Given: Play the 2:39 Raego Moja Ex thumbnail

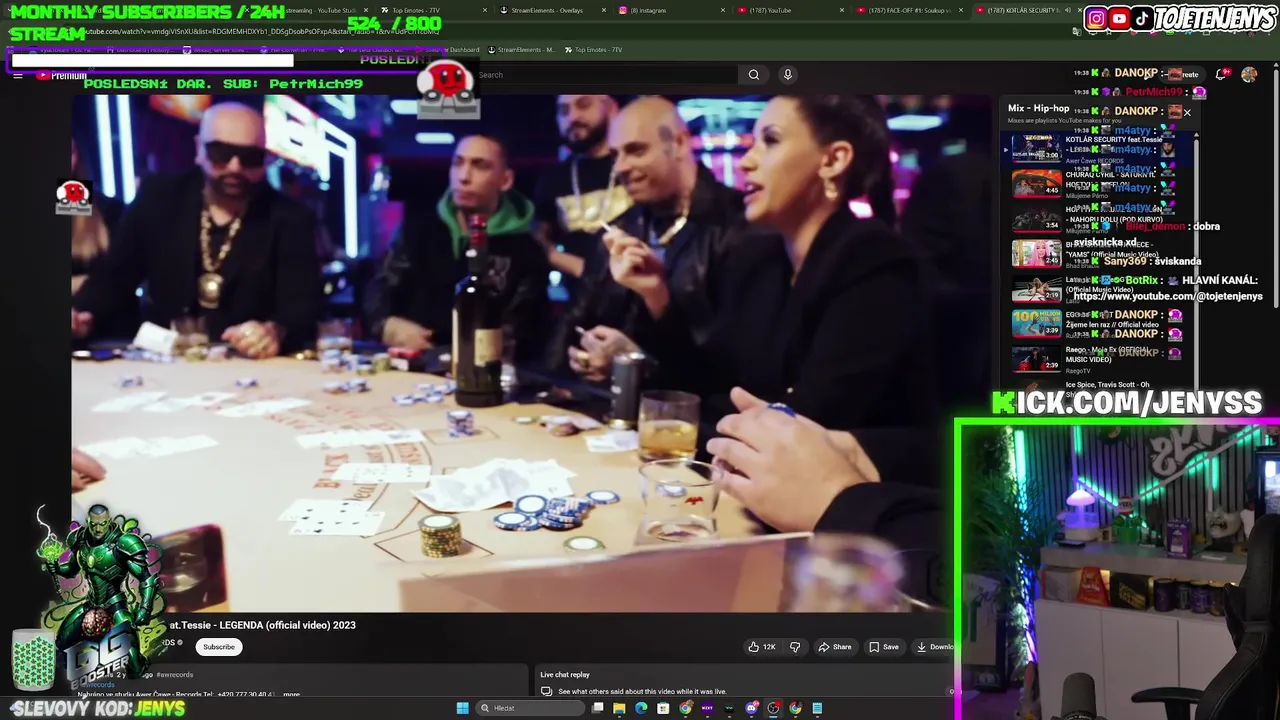Looking at the screenshot, I should coord(1036,358).
